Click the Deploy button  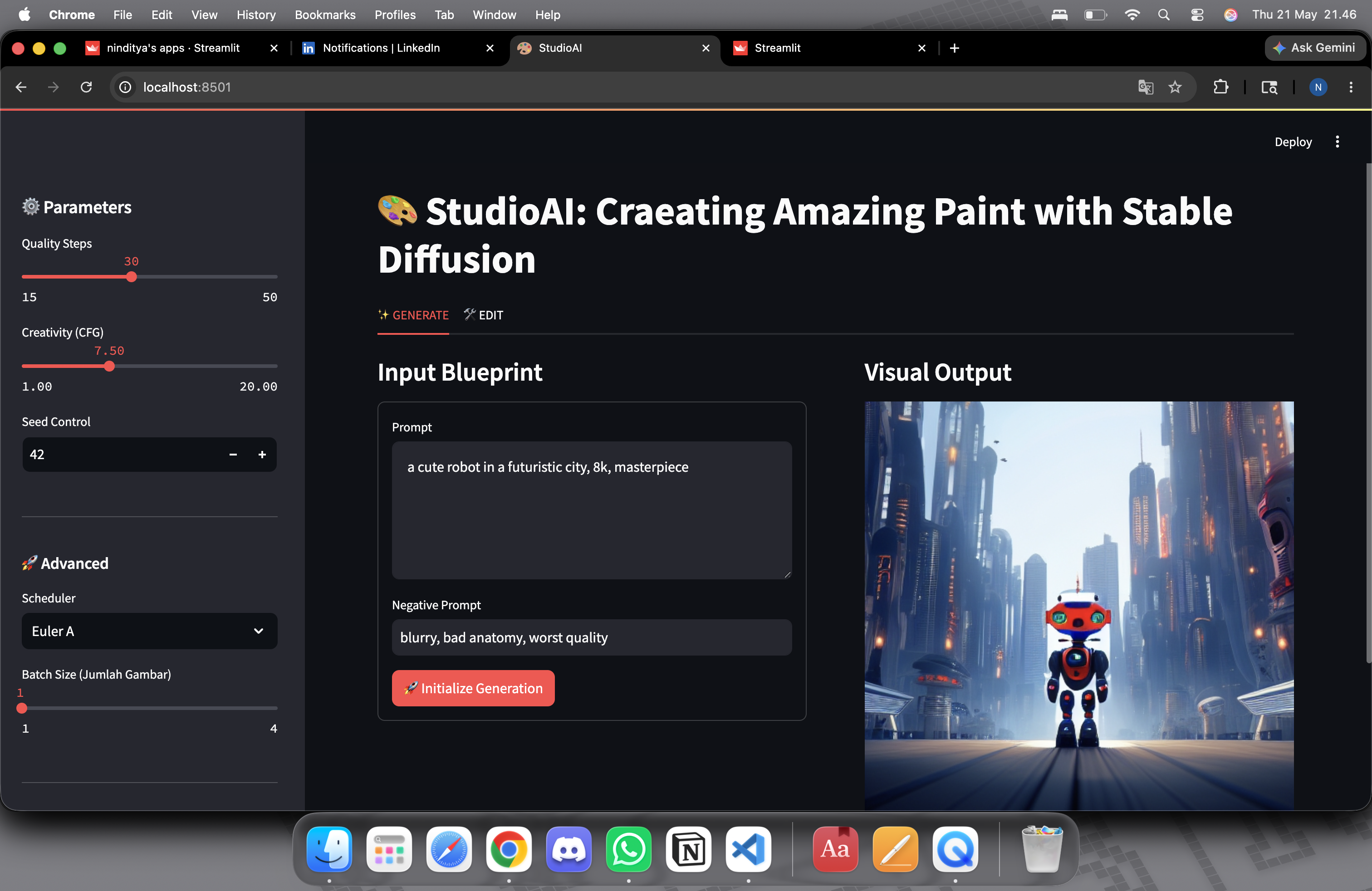pyautogui.click(x=1293, y=142)
